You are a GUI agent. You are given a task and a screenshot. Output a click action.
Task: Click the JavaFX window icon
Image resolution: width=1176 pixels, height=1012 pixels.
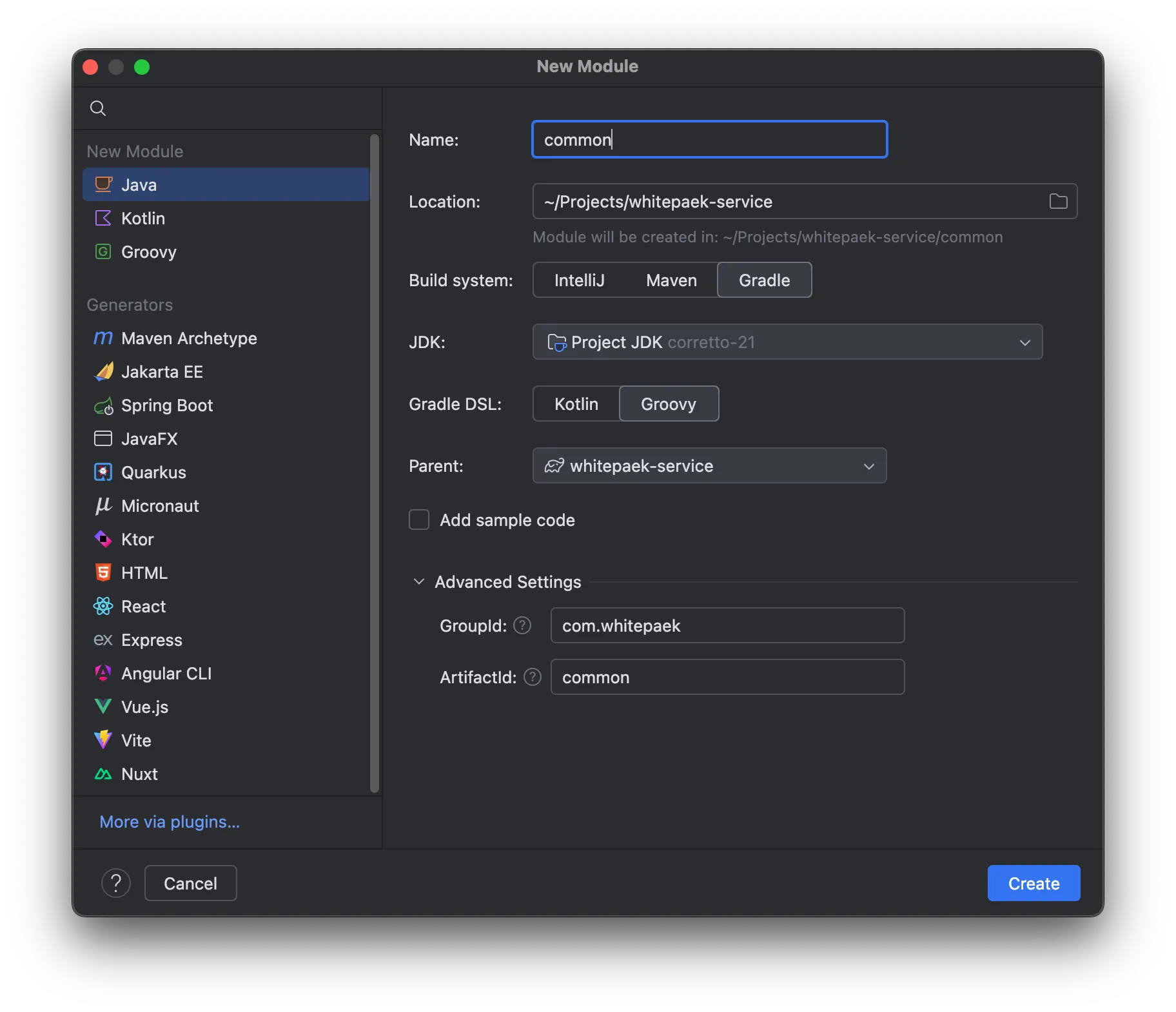[x=103, y=438]
